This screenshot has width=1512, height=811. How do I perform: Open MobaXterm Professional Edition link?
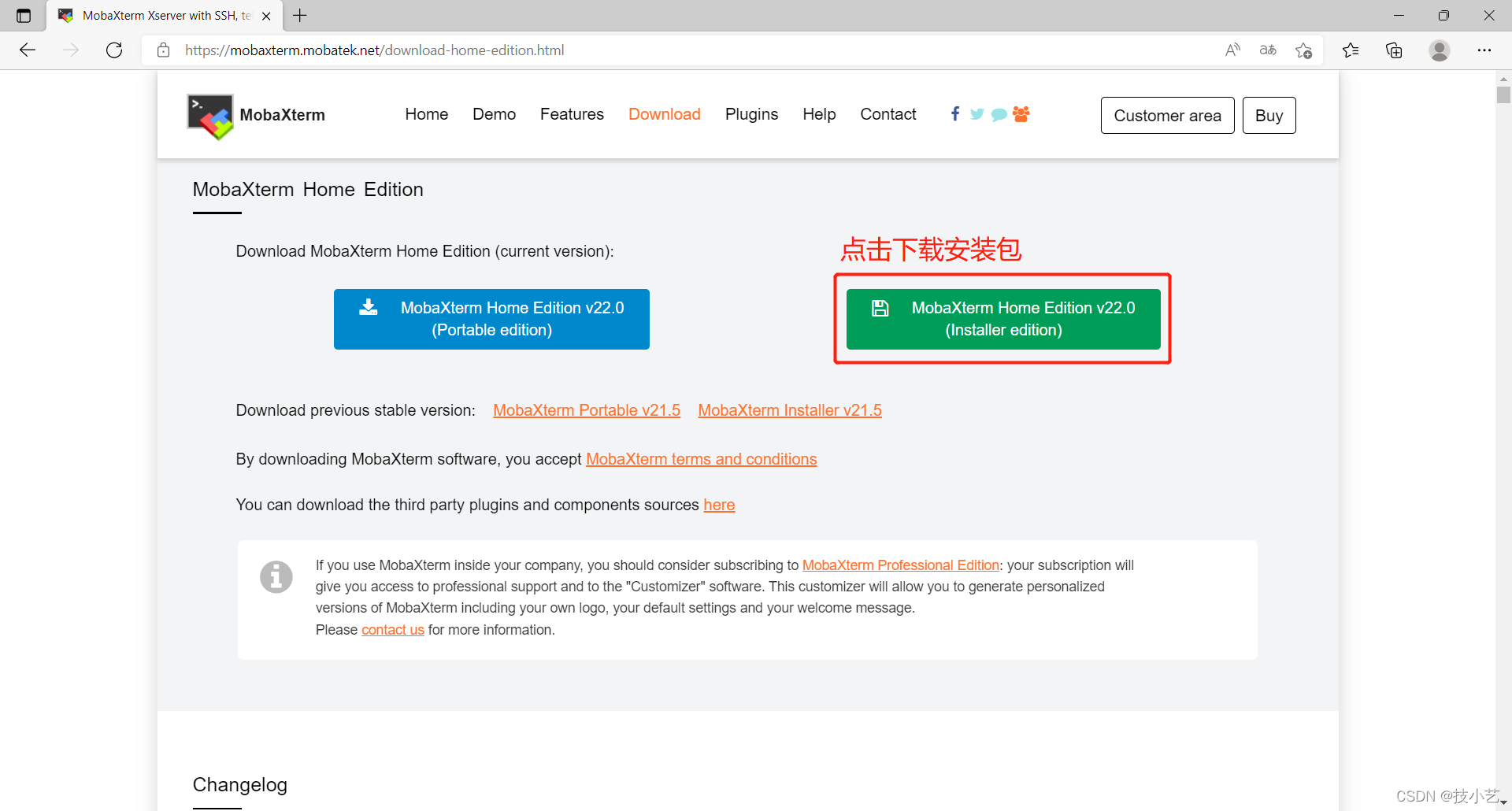point(901,565)
